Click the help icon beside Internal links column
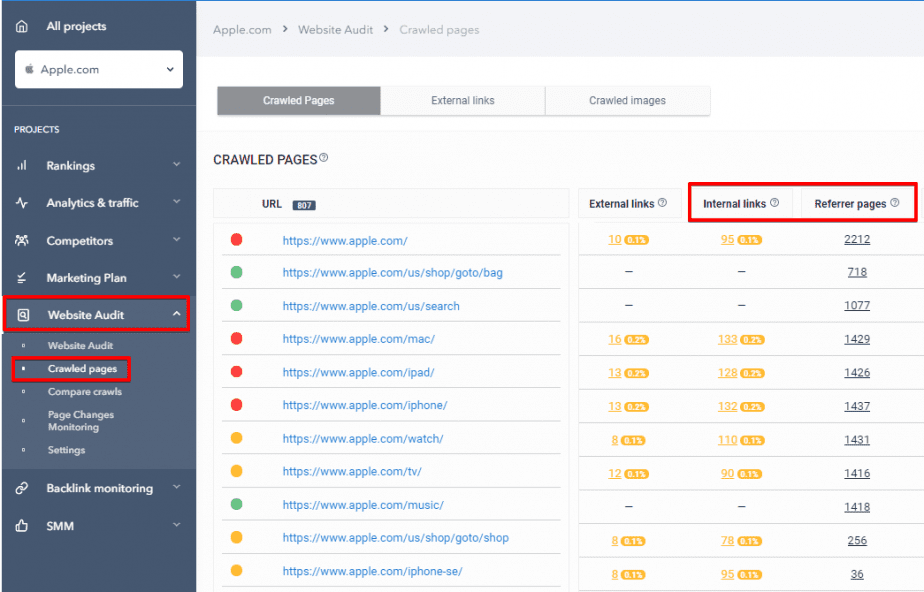The image size is (924, 592). point(774,203)
